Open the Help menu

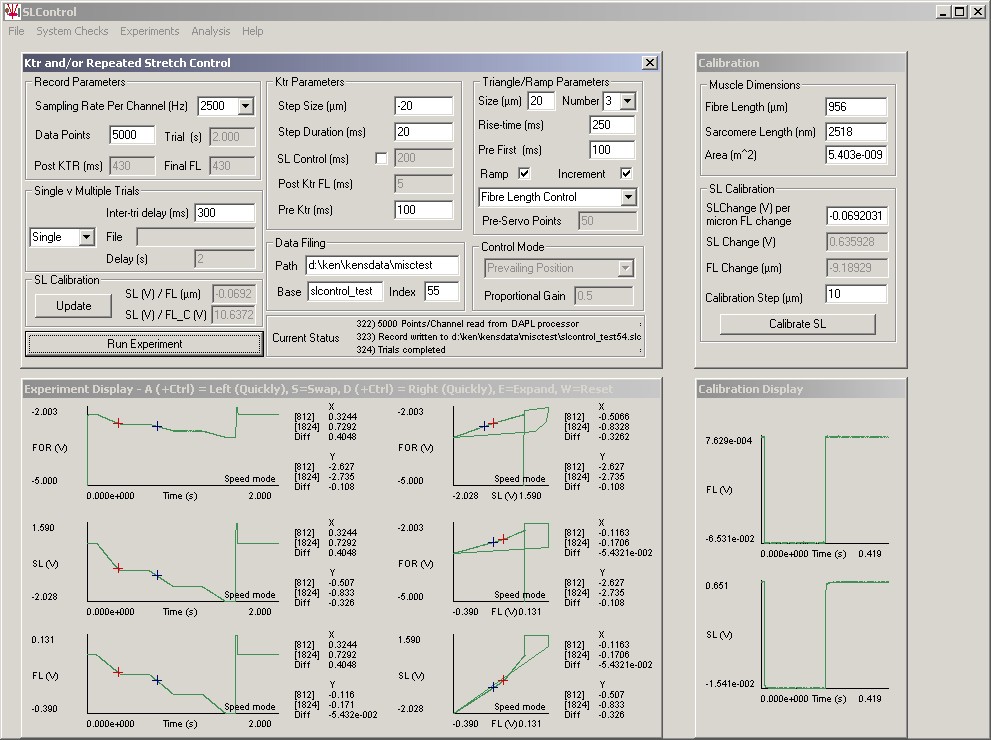252,31
